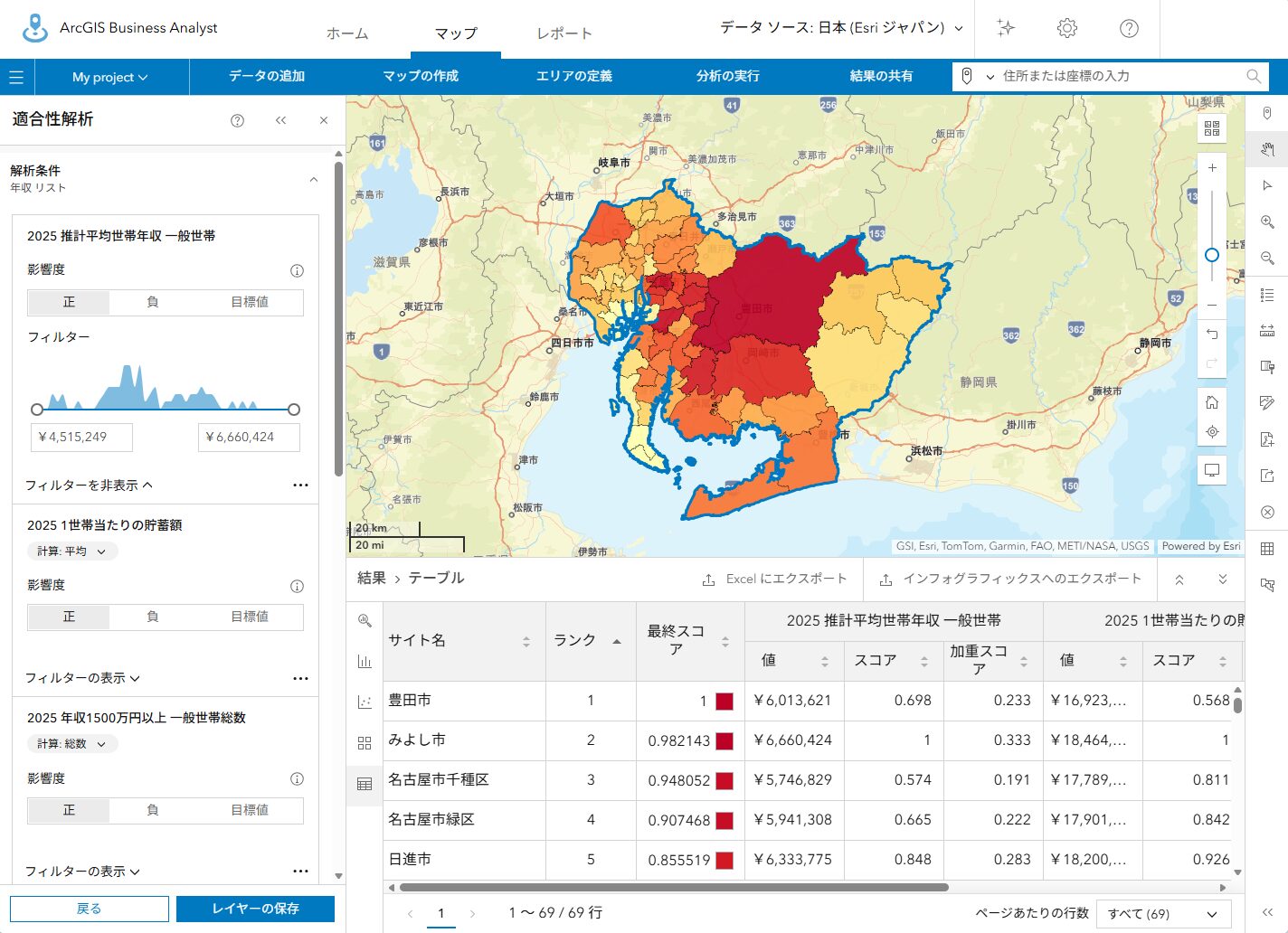Set 年収1500万円以上 influence to 正
Image resolution: width=1288 pixels, height=933 pixels.
tap(69, 810)
